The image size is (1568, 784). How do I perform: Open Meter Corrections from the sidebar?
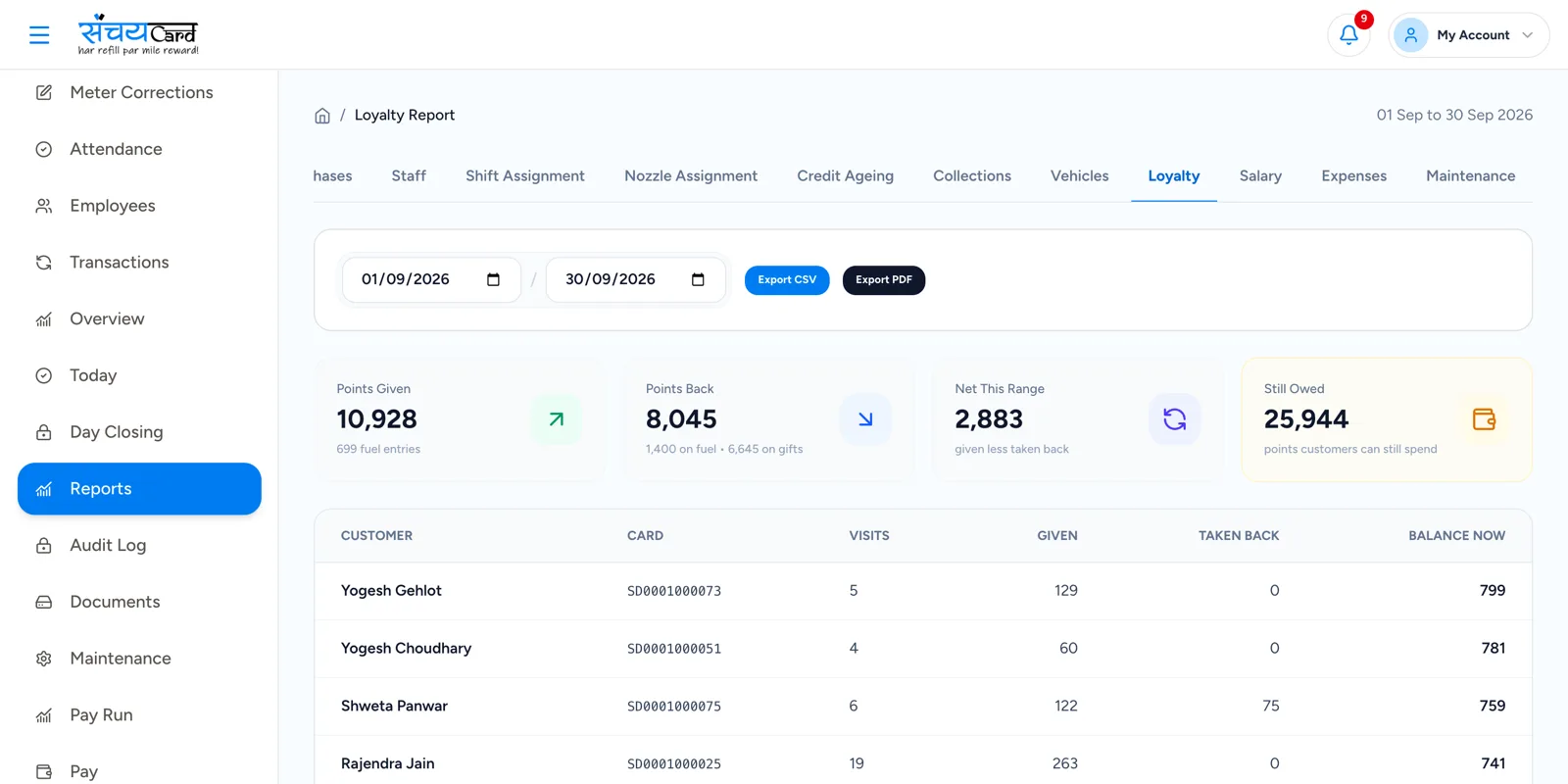tap(139, 93)
